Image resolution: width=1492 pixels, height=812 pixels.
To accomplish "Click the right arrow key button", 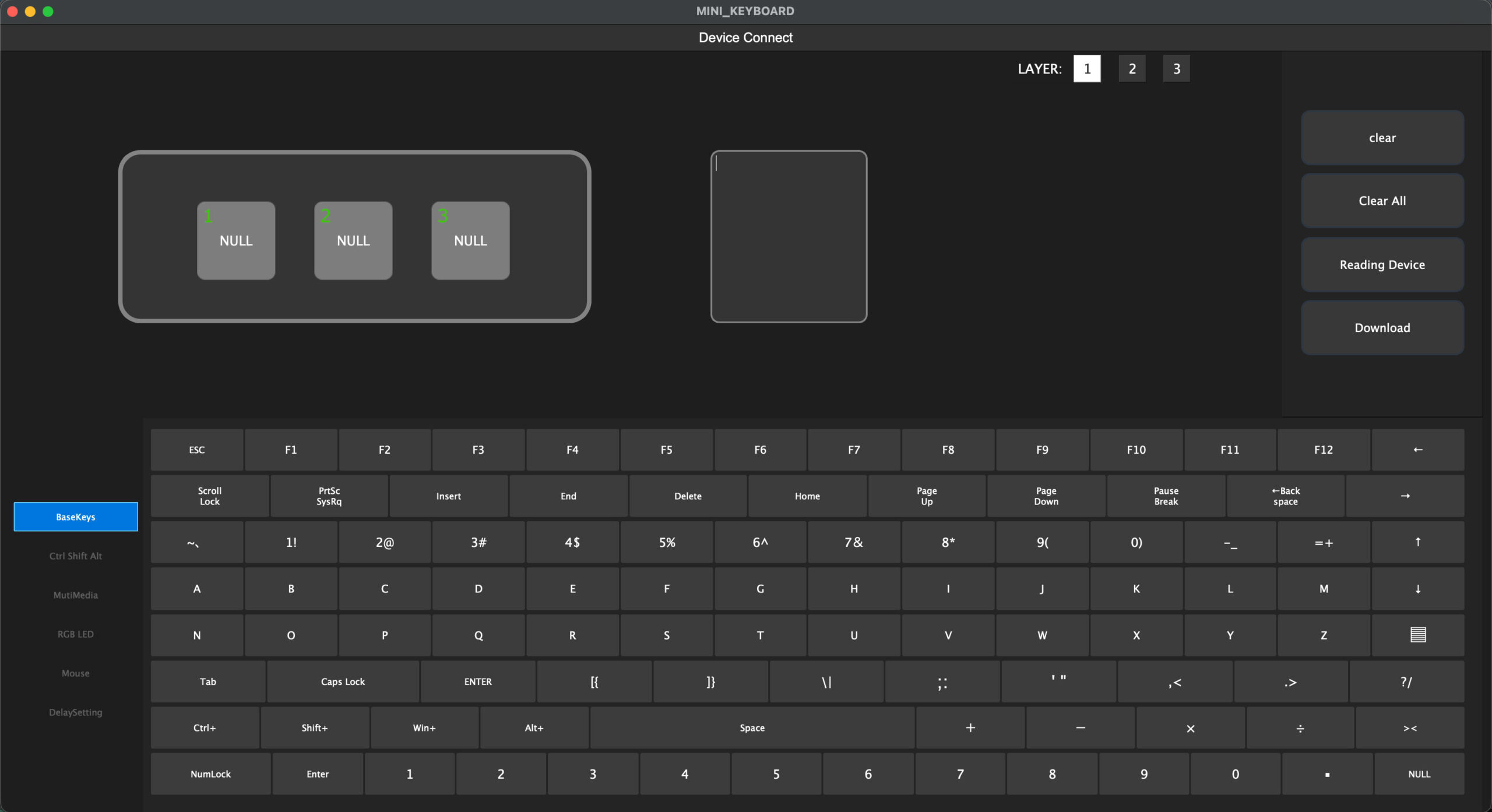I will [x=1405, y=496].
